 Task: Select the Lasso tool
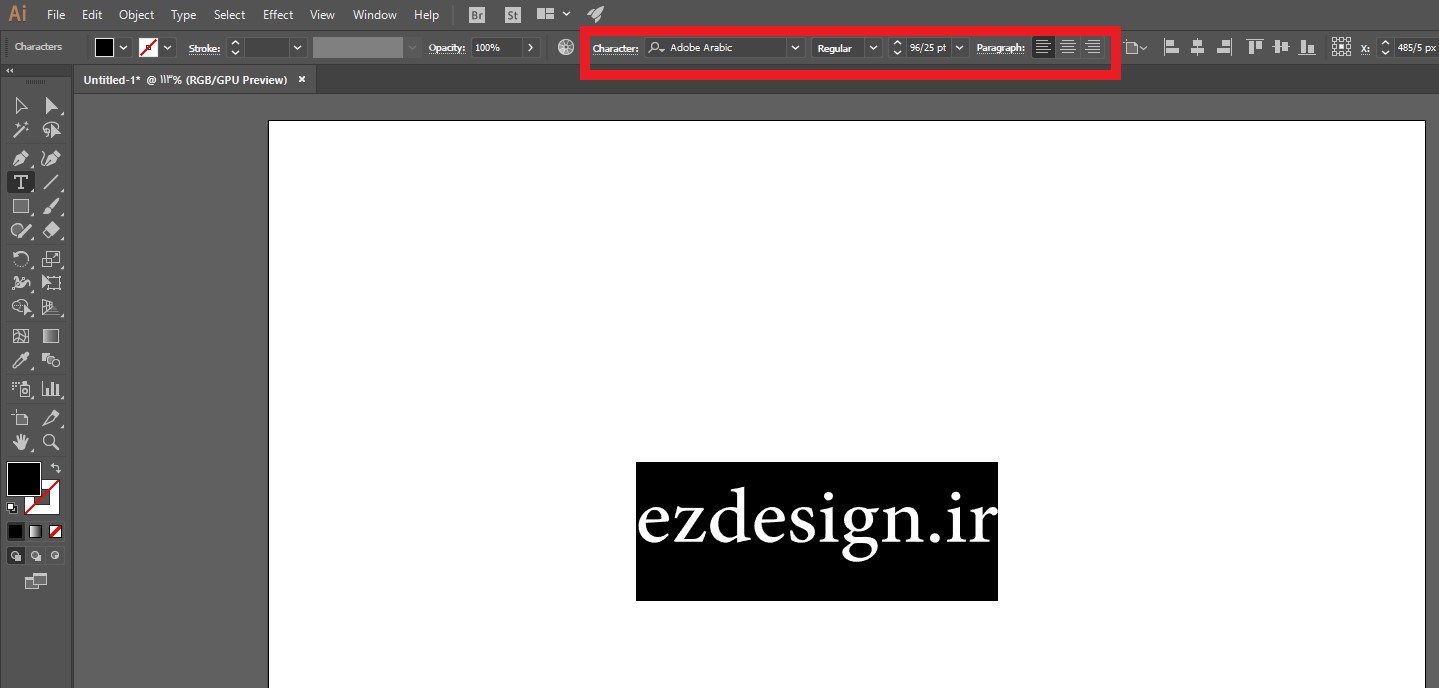coord(51,130)
